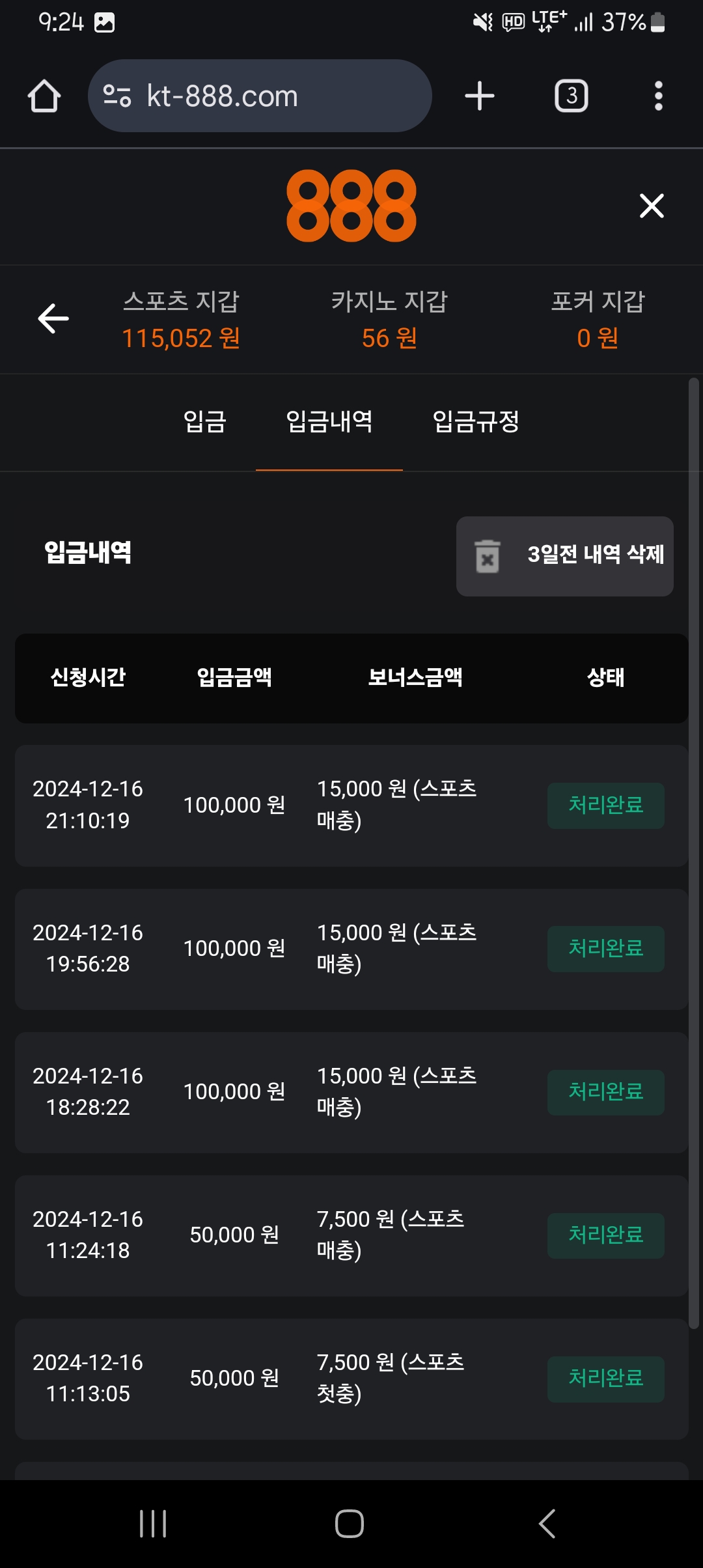Select the 입금내역 tab
The height and width of the screenshot is (1568, 703).
[x=329, y=421]
